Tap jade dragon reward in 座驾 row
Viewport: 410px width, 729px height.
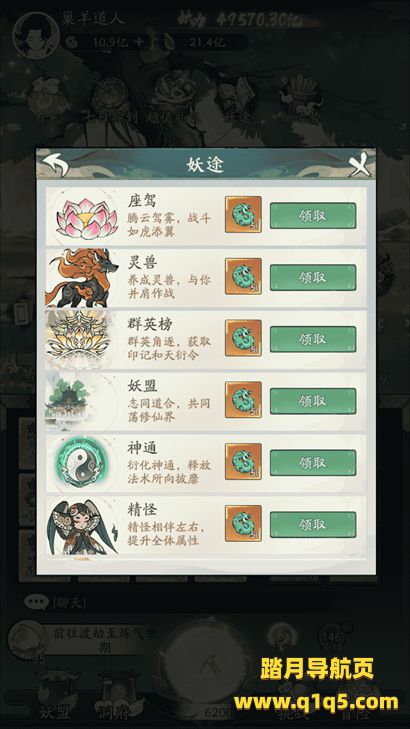tap(243, 214)
